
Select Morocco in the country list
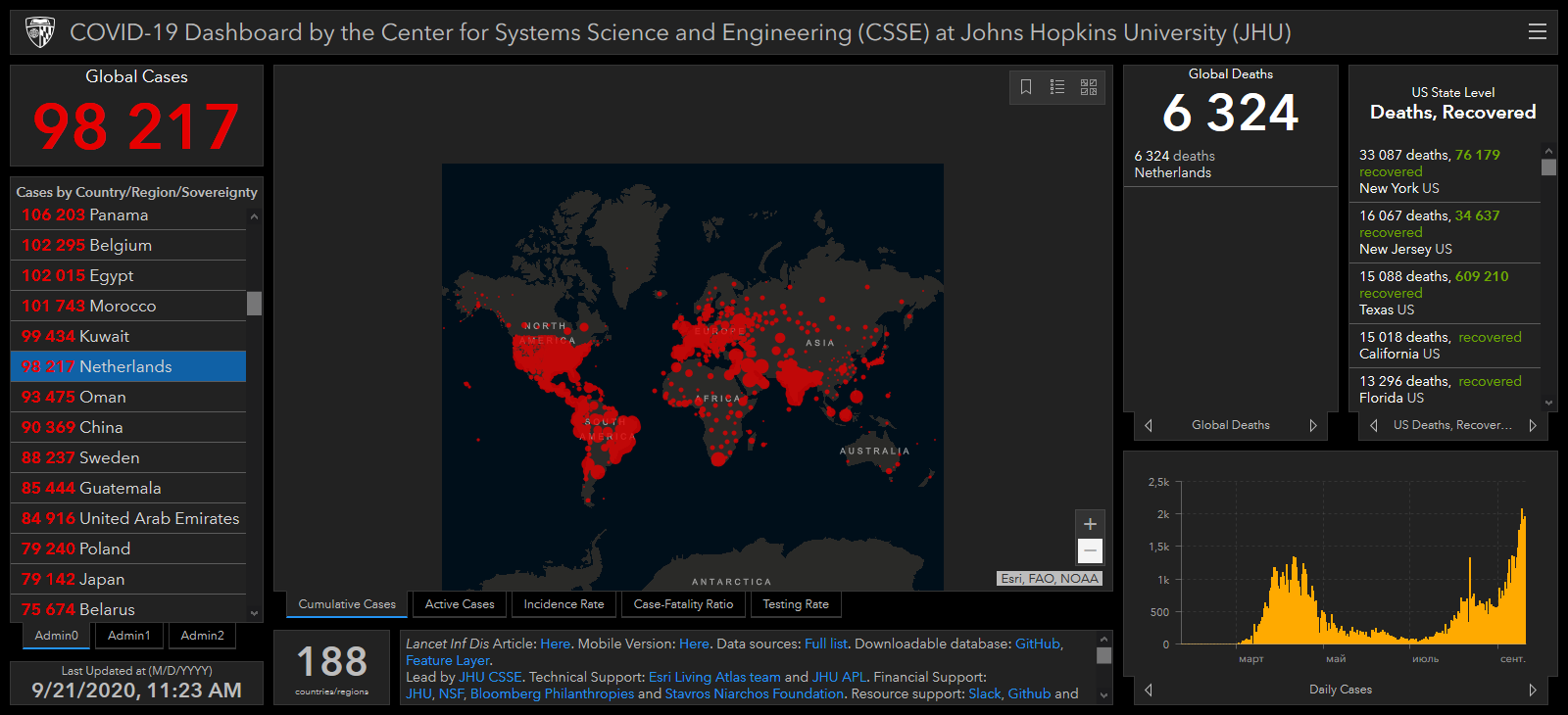(x=128, y=306)
